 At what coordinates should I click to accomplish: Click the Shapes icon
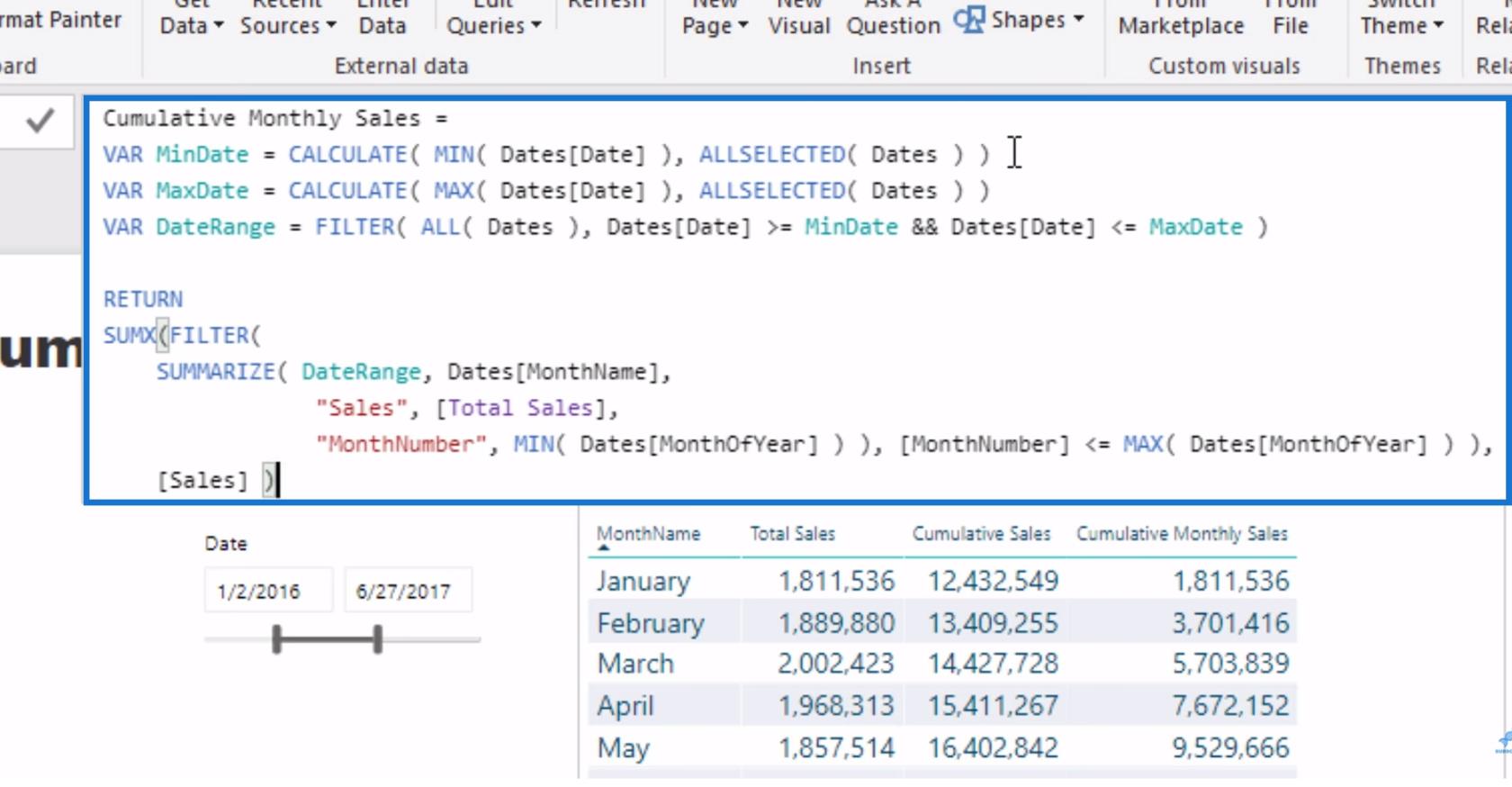click(969, 19)
